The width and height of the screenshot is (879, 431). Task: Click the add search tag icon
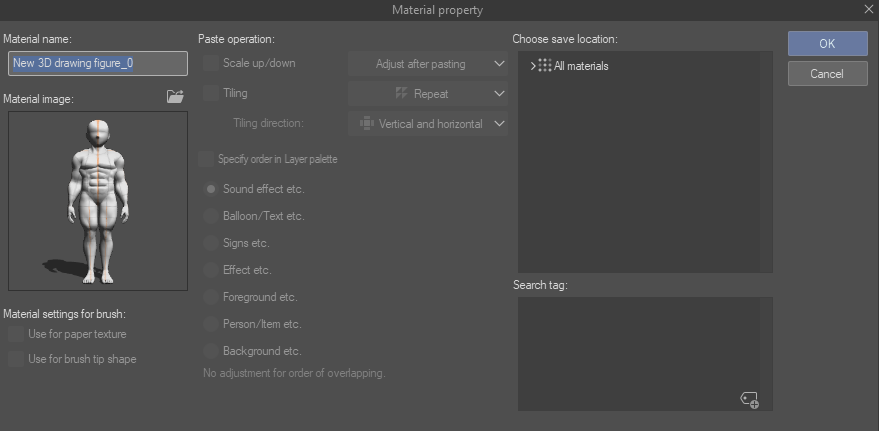click(x=749, y=399)
